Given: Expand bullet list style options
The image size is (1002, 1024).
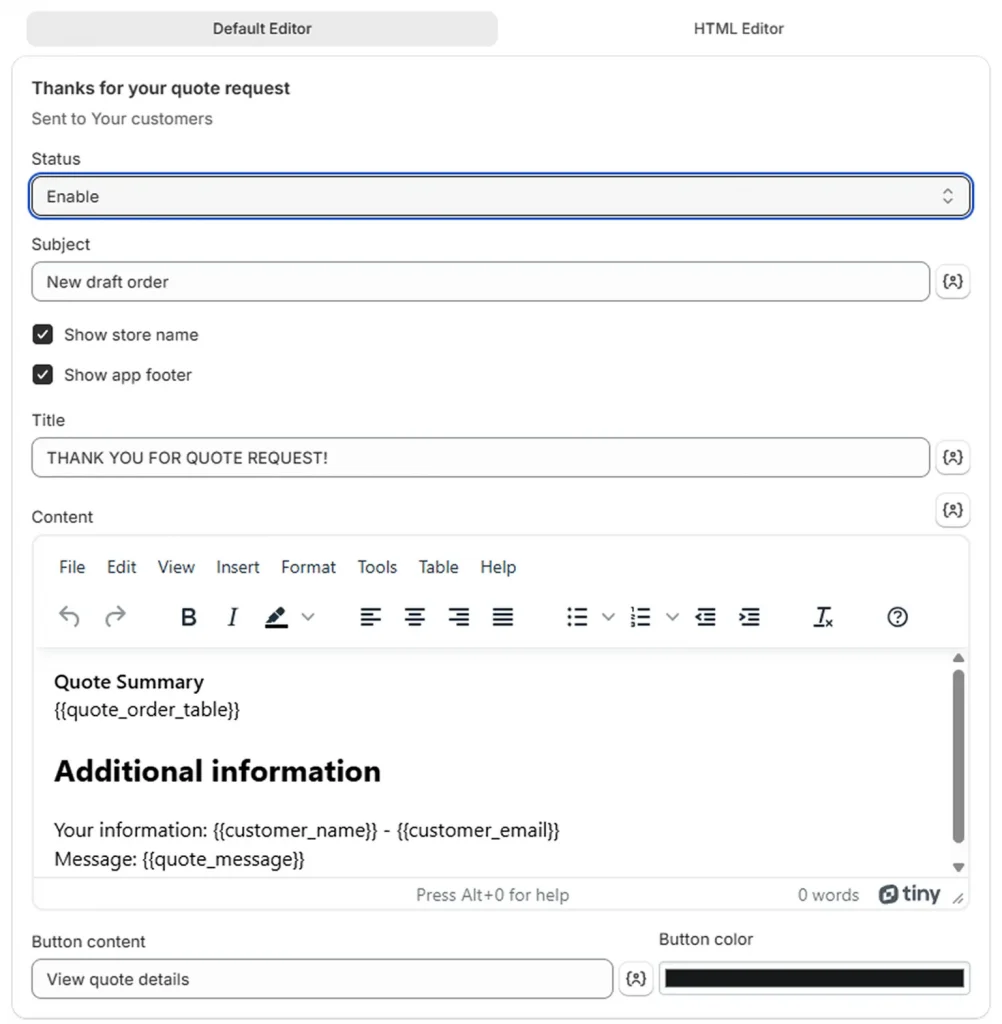Looking at the screenshot, I should [608, 617].
